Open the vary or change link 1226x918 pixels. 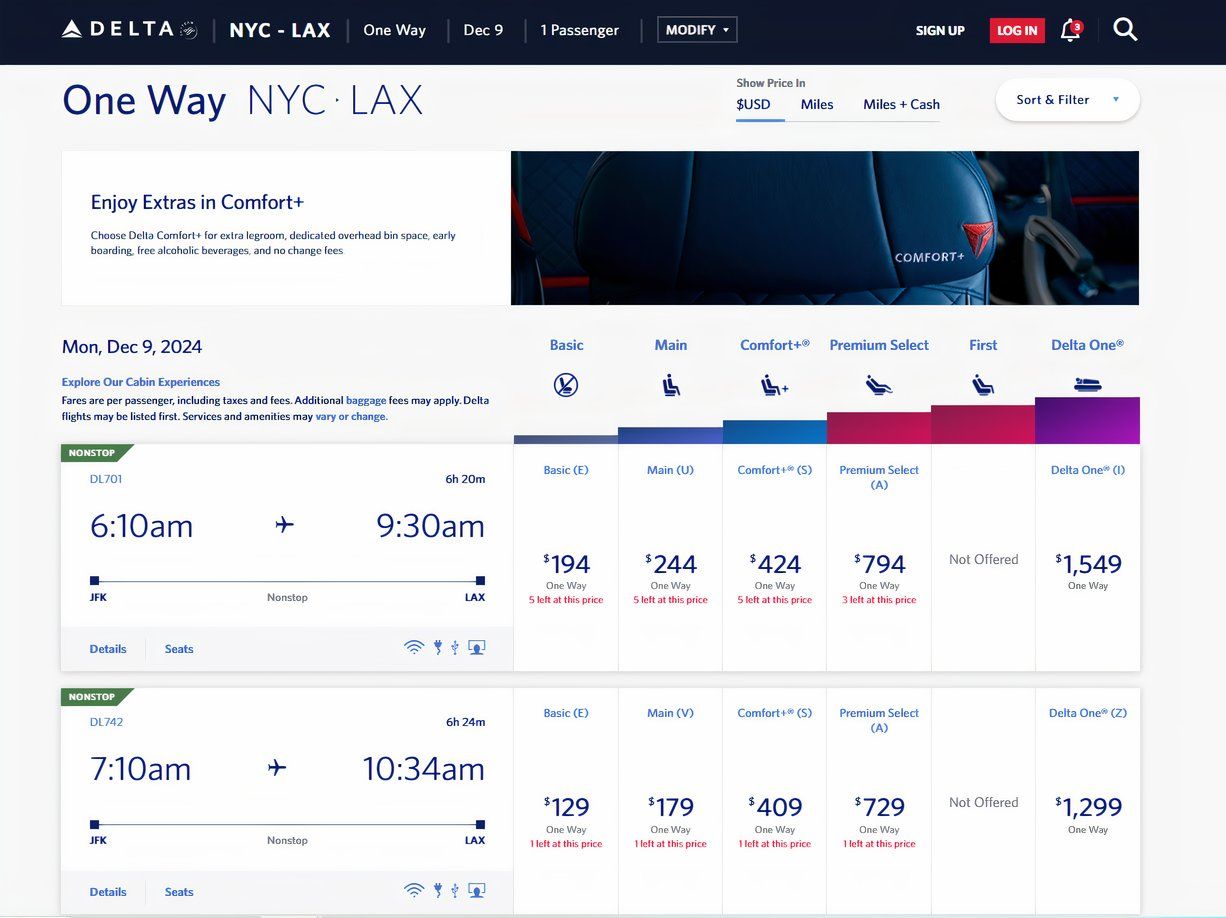coord(351,416)
